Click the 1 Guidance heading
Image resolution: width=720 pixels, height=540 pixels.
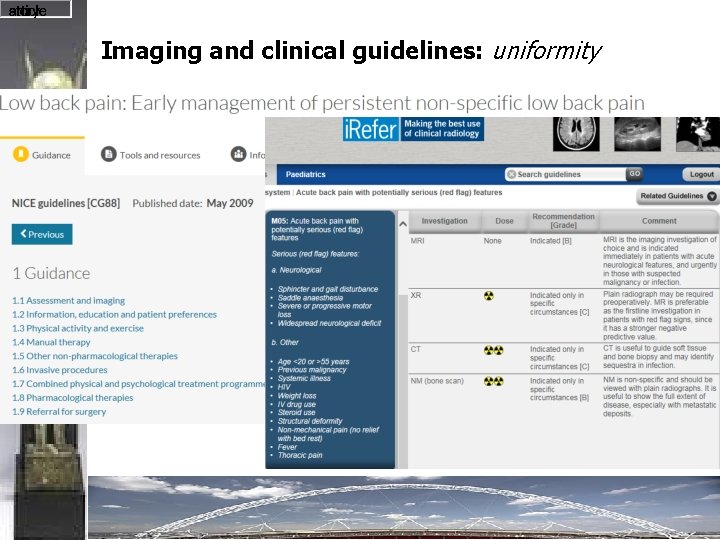51,273
